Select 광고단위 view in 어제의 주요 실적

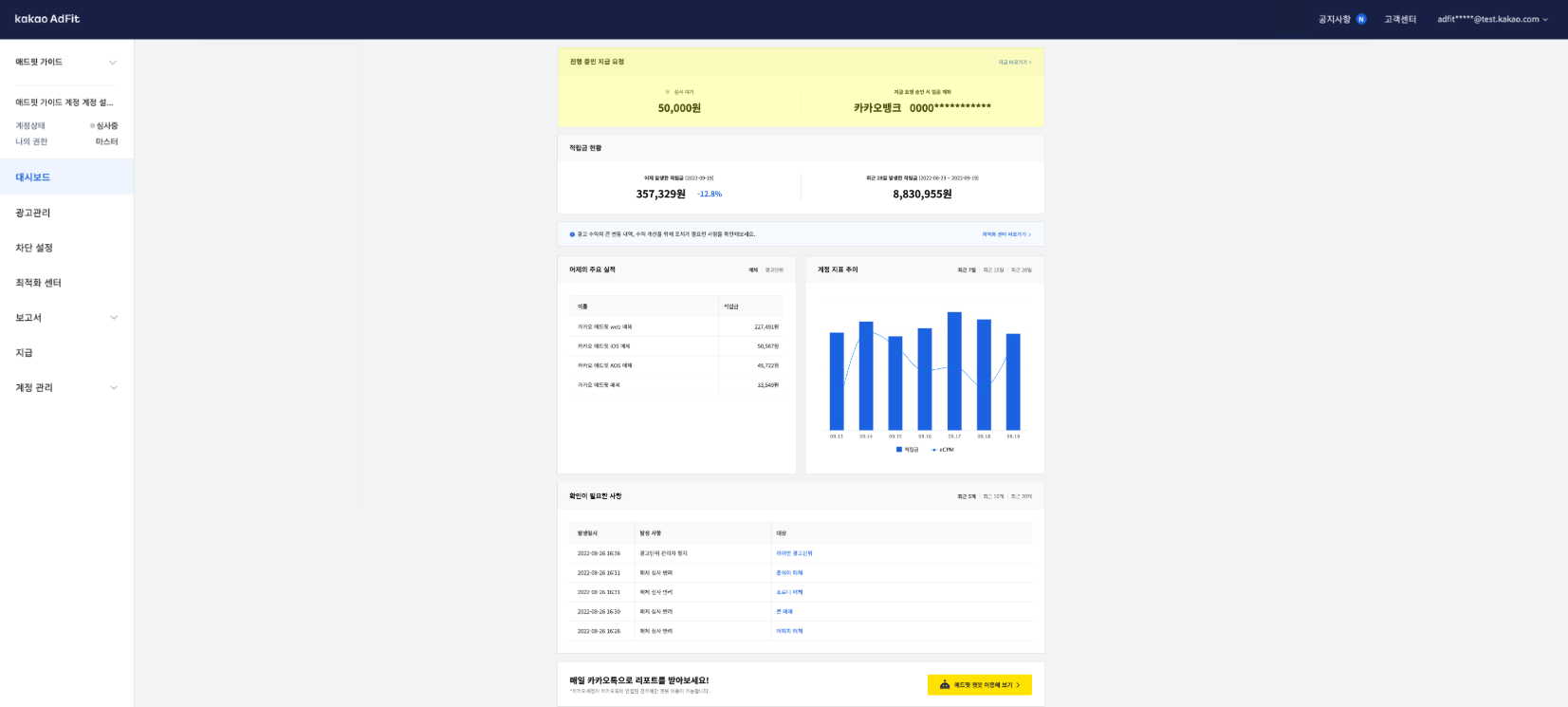[x=774, y=270]
